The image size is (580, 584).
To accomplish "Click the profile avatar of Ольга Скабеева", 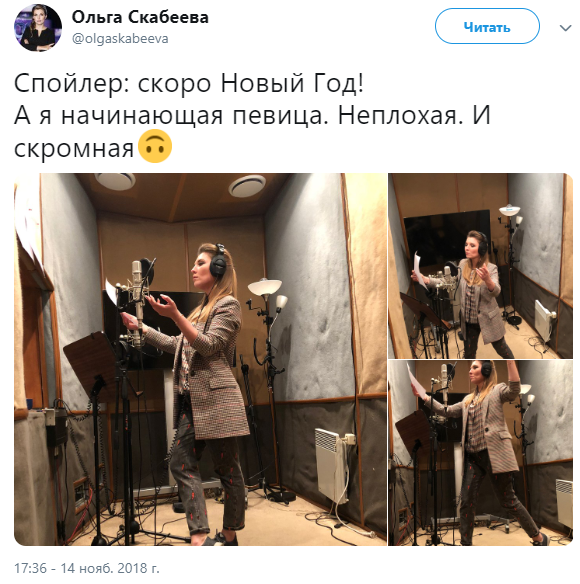I will click(x=38, y=28).
